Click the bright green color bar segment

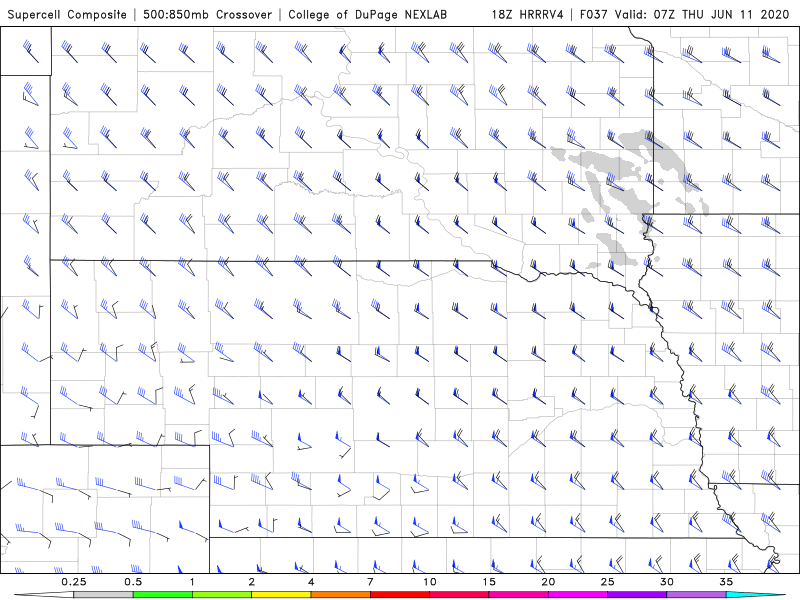tap(163, 595)
